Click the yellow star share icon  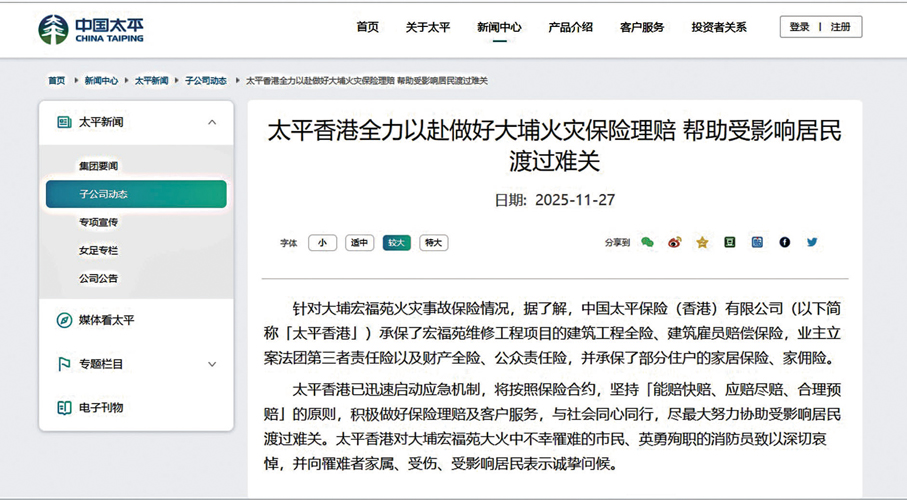pos(702,242)
